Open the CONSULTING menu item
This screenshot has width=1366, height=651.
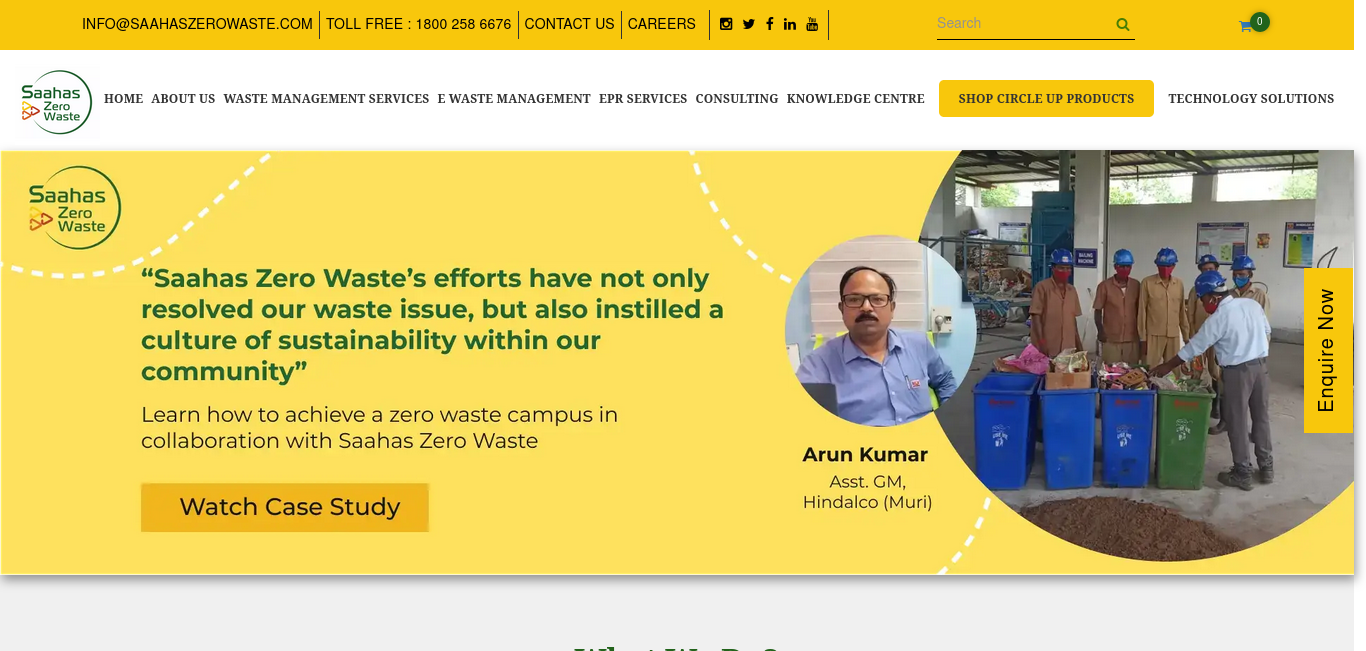(x=737, y=99)
